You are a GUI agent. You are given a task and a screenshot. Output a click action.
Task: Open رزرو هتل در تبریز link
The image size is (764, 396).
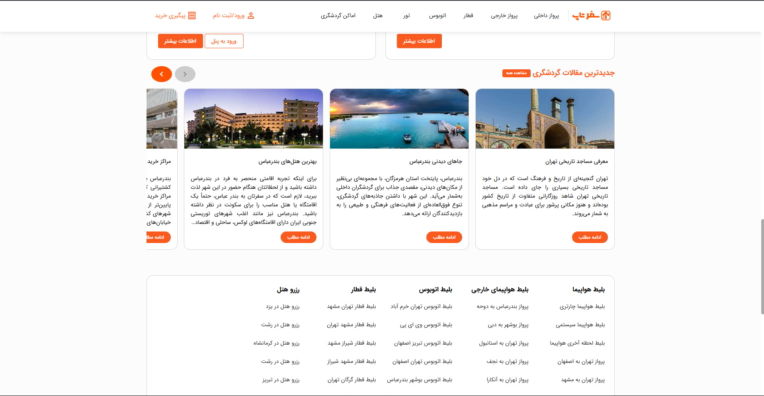pyautogui.click(x=281, y=380)
